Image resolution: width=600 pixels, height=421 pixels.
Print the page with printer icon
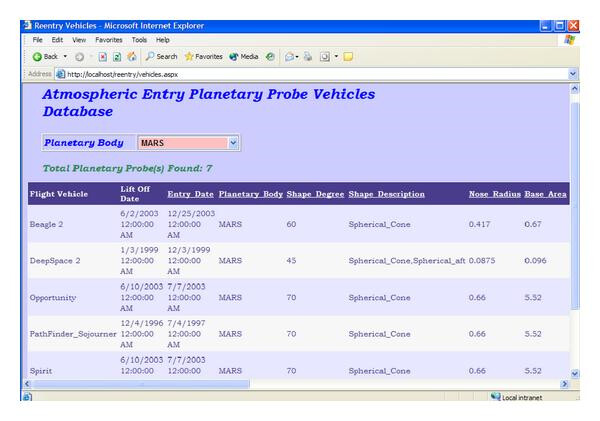point(308,57)
